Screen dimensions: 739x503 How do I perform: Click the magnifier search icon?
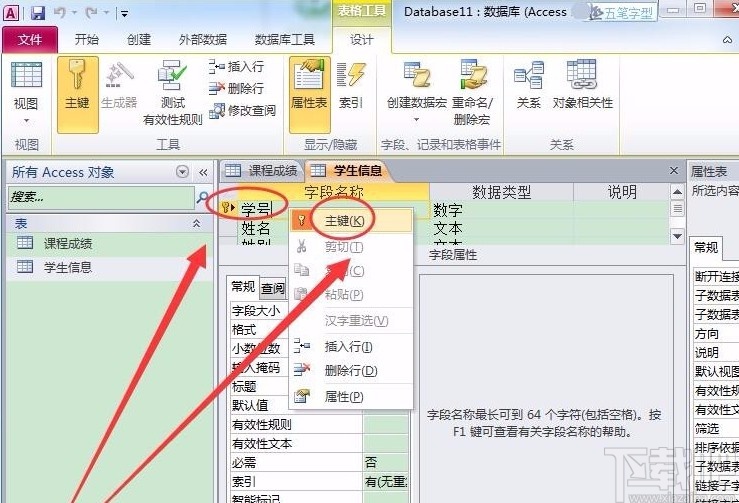(202, 197)
